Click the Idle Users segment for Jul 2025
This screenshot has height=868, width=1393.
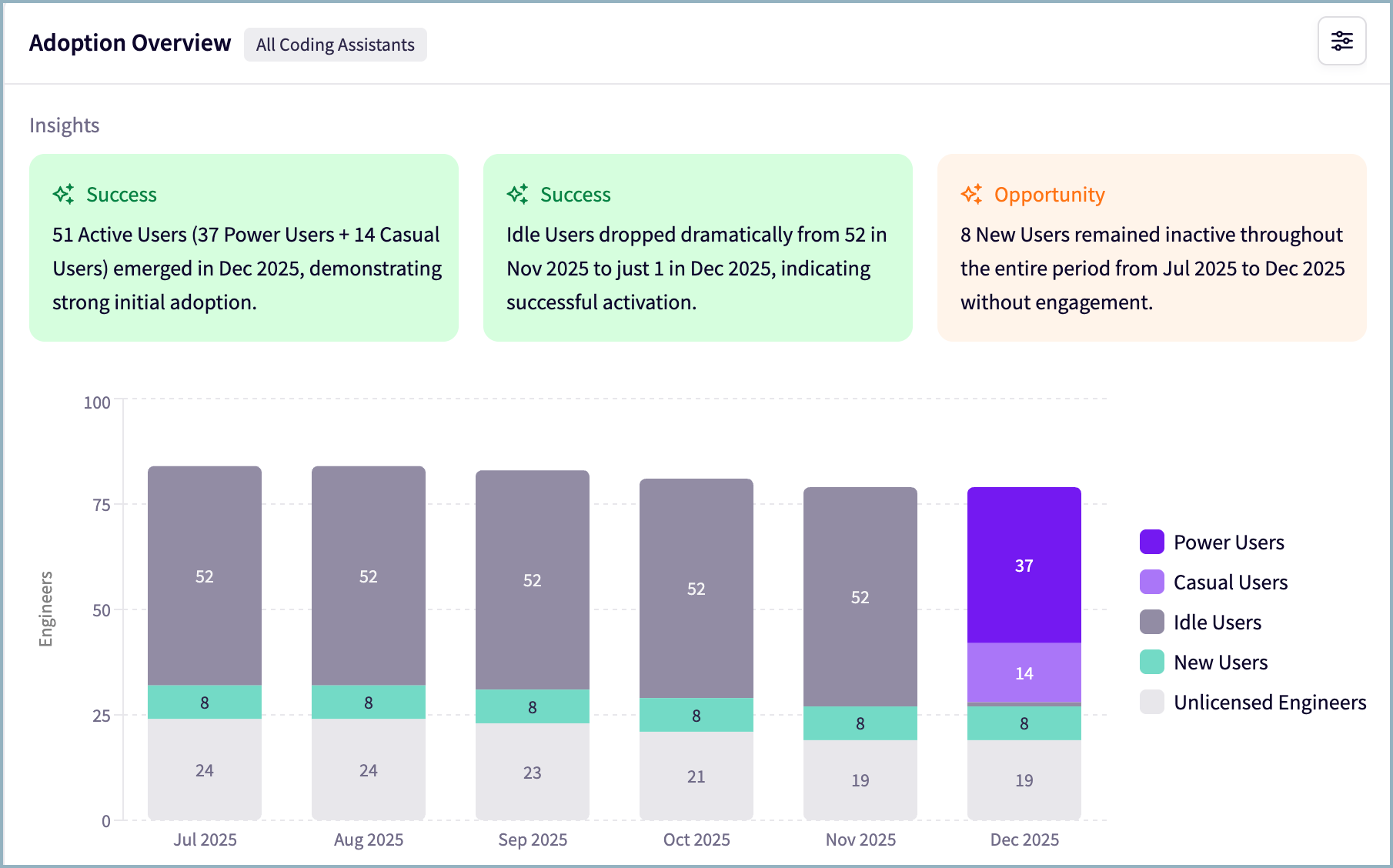coord(204,576)
